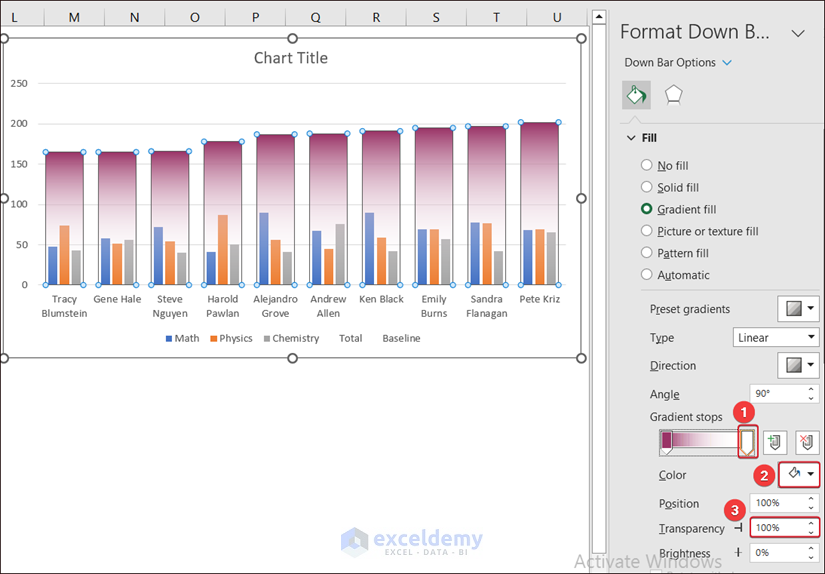Viewport: 825px width, 574px height.
Task: Expand the Down Bar Options dropdown arrow
Action: click(x=727, y=63)
